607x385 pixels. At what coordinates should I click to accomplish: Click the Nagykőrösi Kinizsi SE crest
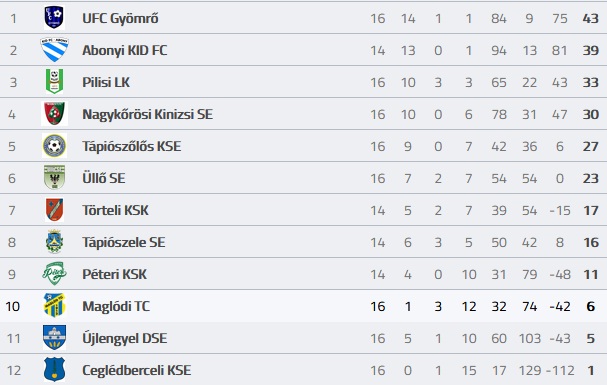pyautogui.click(x=54, y=113)
